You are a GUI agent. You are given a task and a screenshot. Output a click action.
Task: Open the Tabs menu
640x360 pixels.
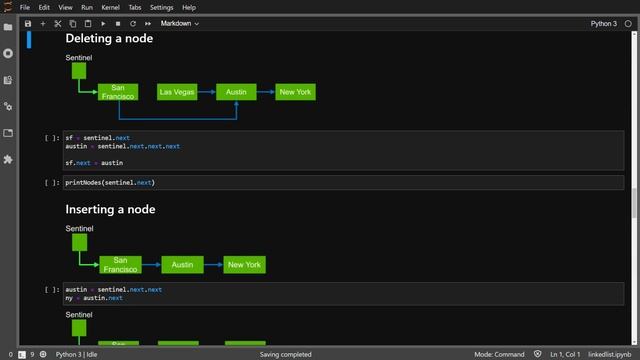(135, 7)
